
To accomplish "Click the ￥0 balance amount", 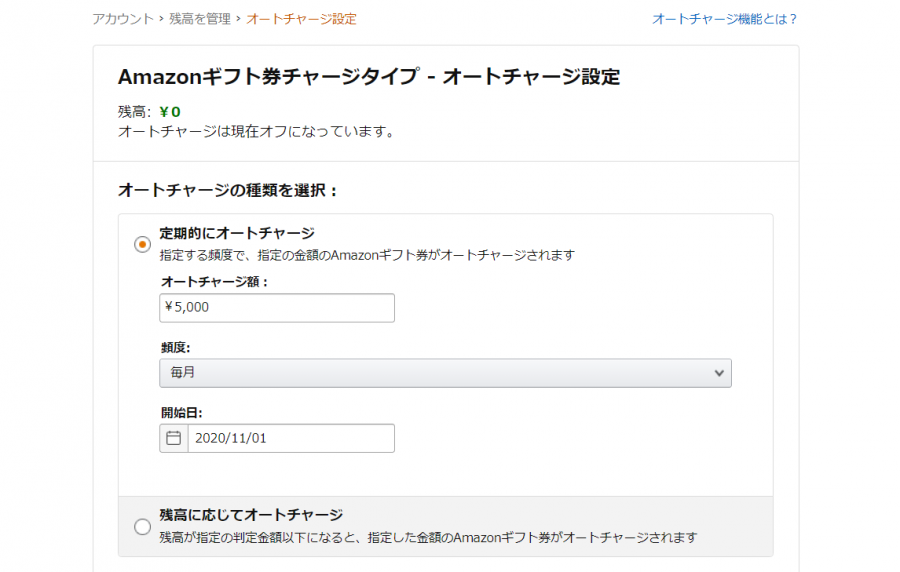I will [x=170, y=112].
